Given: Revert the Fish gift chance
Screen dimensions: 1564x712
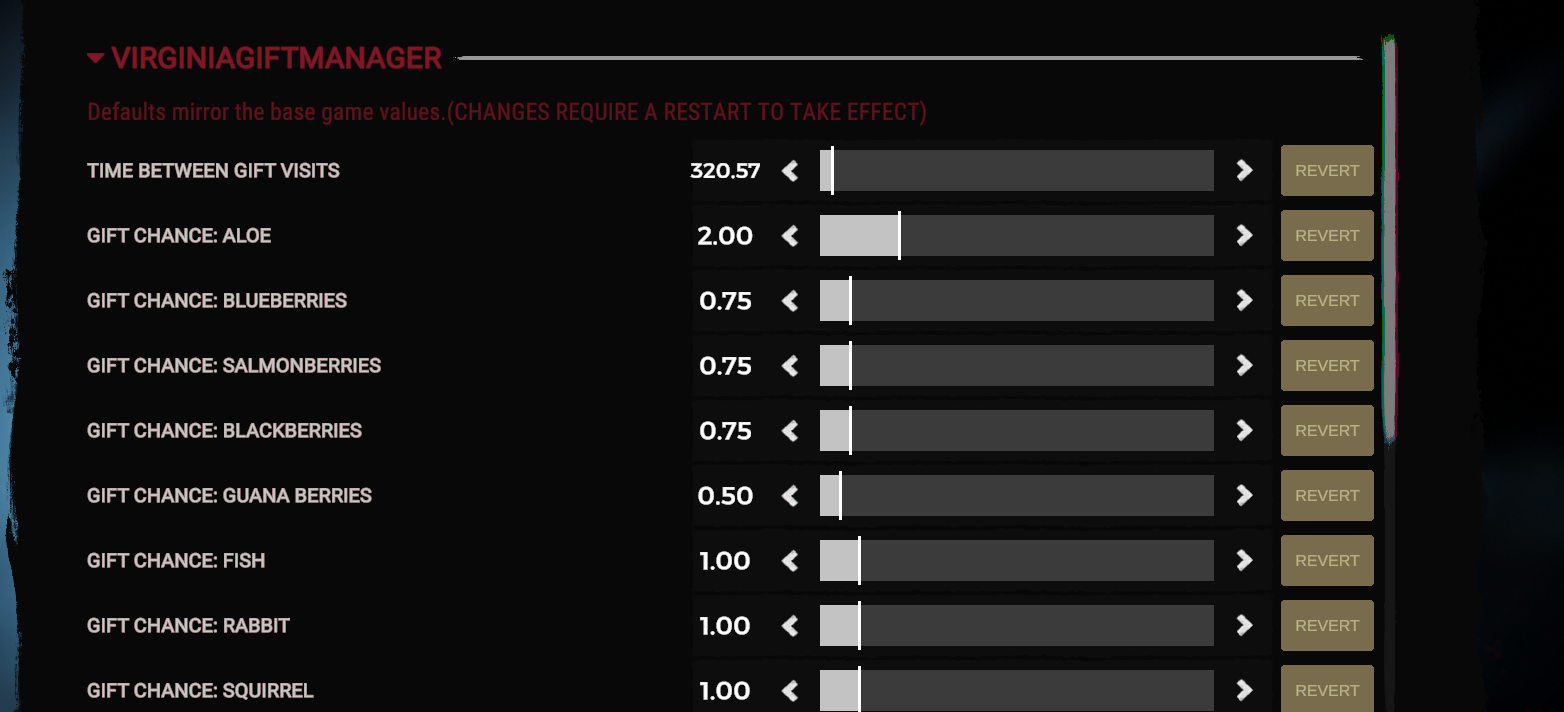Looking at the screenshot, I should pos(1327,561).
